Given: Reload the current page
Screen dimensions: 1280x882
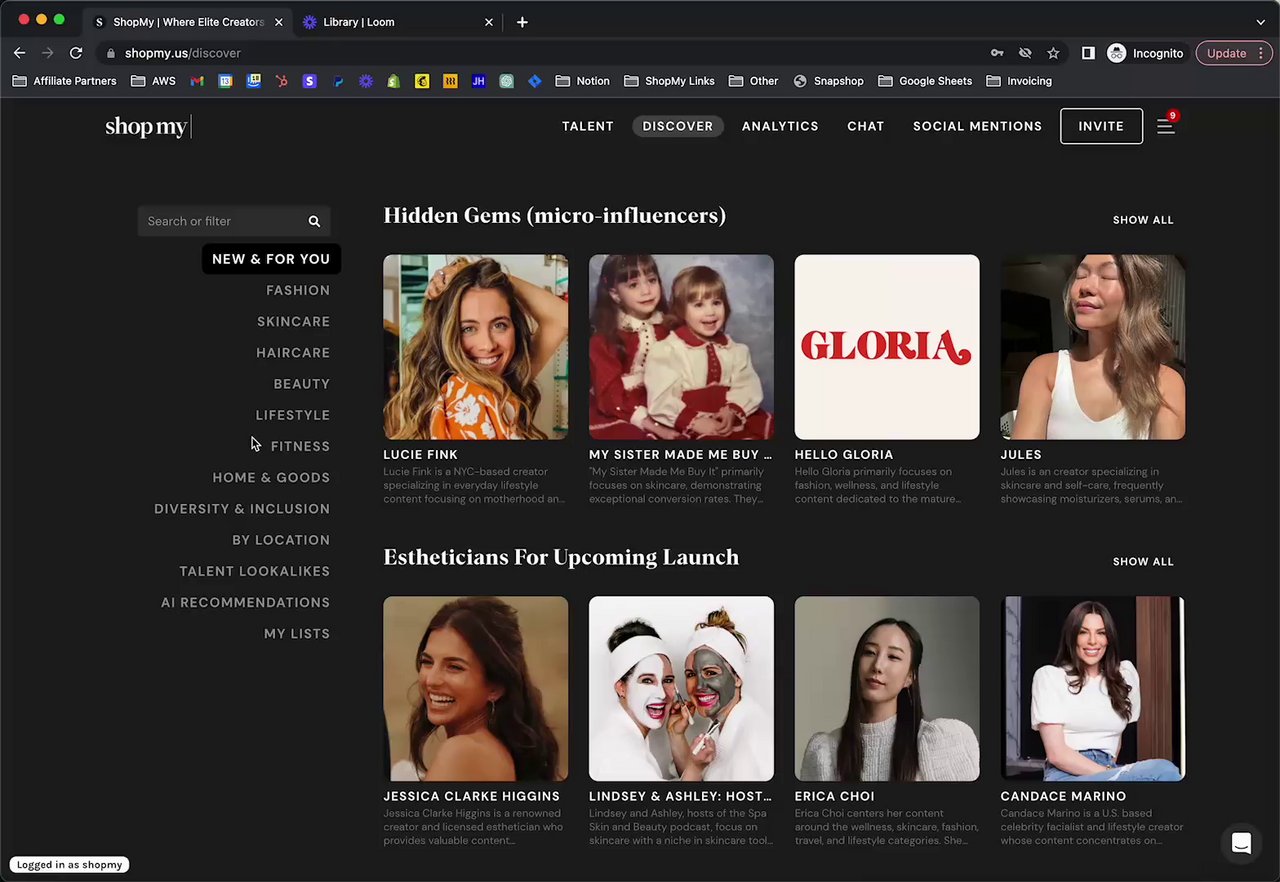Looking at the screenshot, I should 76,53.
